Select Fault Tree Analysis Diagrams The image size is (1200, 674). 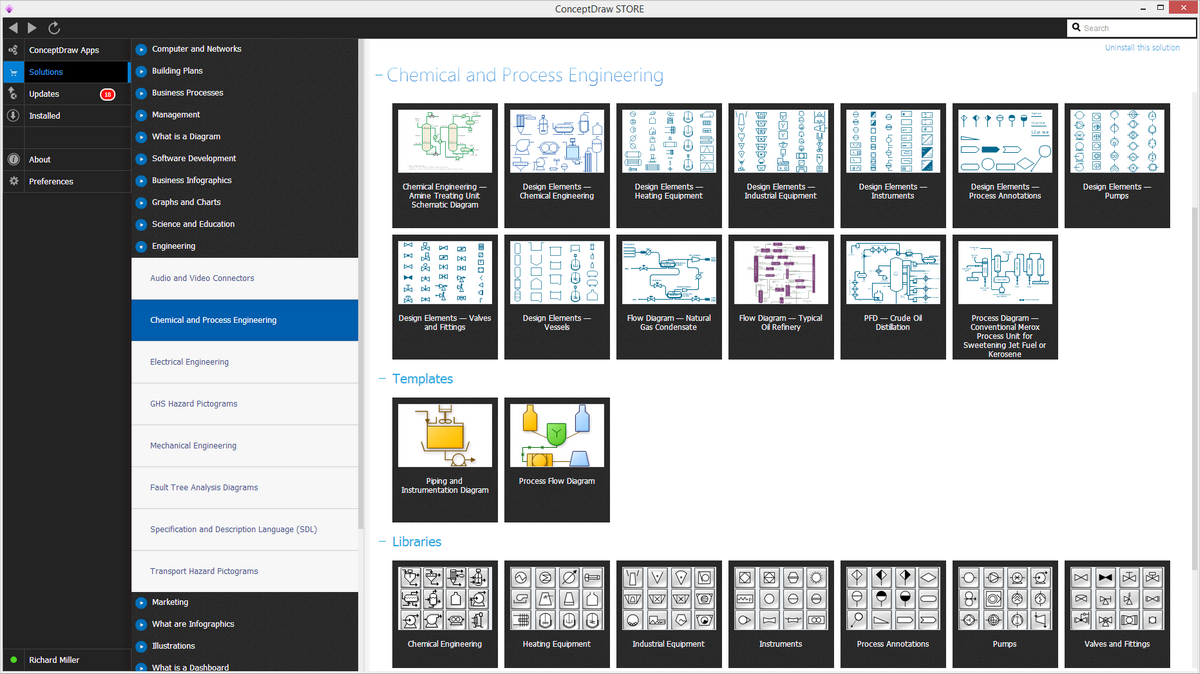pos(245,488)
